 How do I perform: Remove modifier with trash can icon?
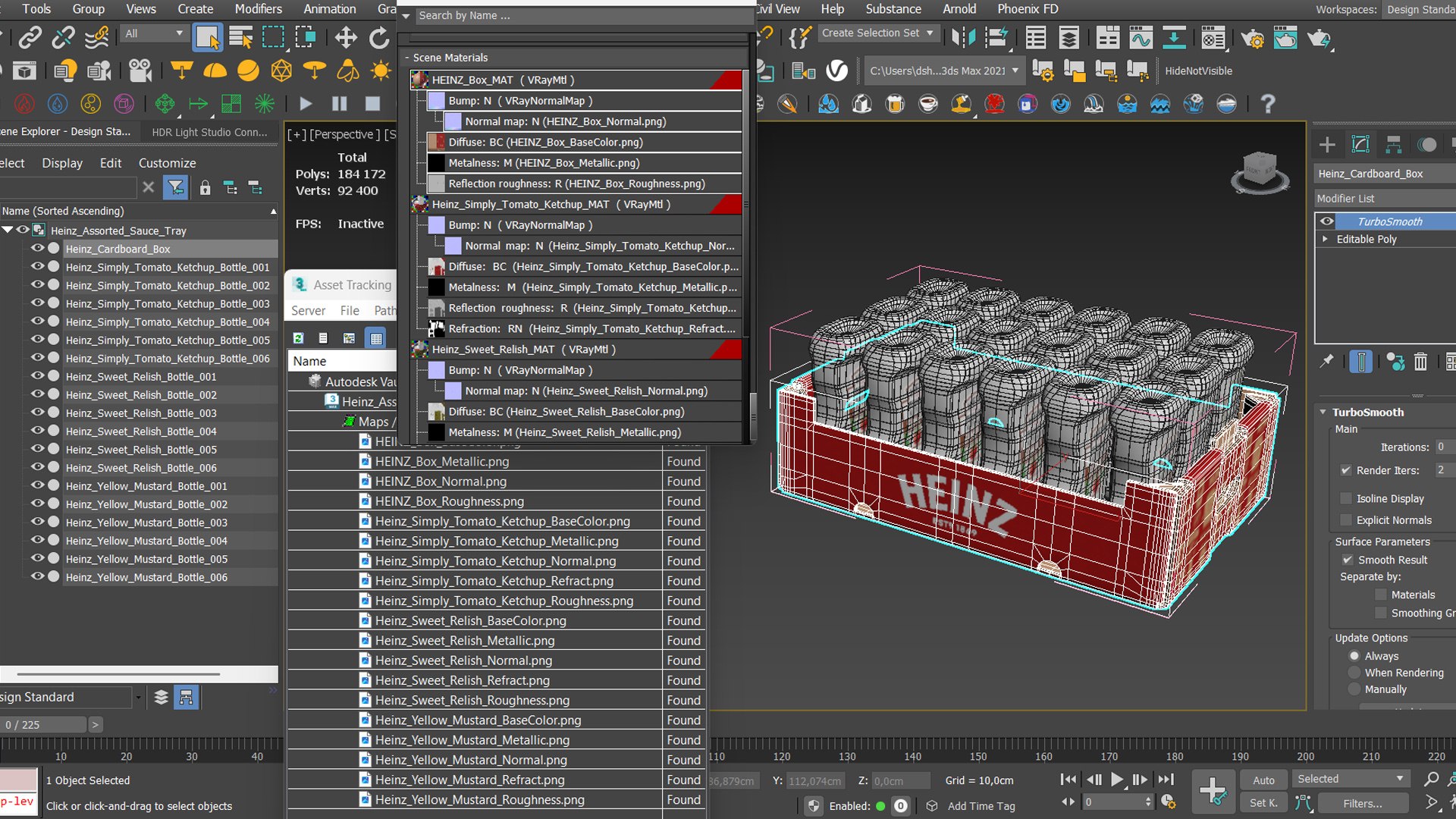pyautogui.click(x=1420, y=362)
